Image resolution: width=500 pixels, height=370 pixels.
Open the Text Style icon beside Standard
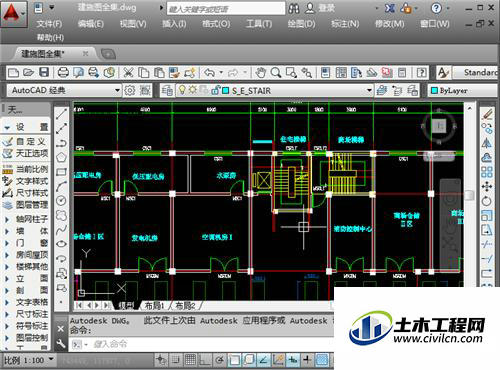coord(443,72)
